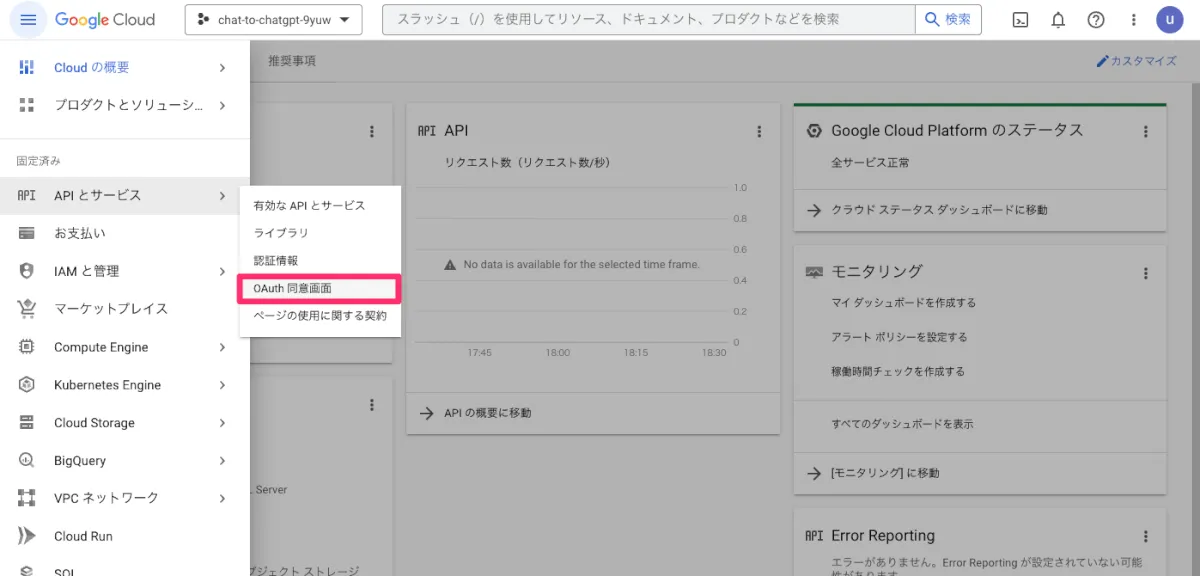Open user account avatar

tap(1169, 20)
